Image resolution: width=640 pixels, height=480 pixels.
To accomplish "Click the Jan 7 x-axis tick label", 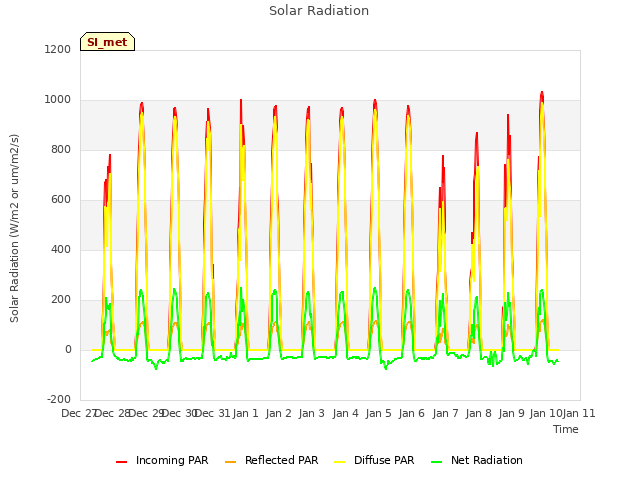I will [x=445, y=413].
